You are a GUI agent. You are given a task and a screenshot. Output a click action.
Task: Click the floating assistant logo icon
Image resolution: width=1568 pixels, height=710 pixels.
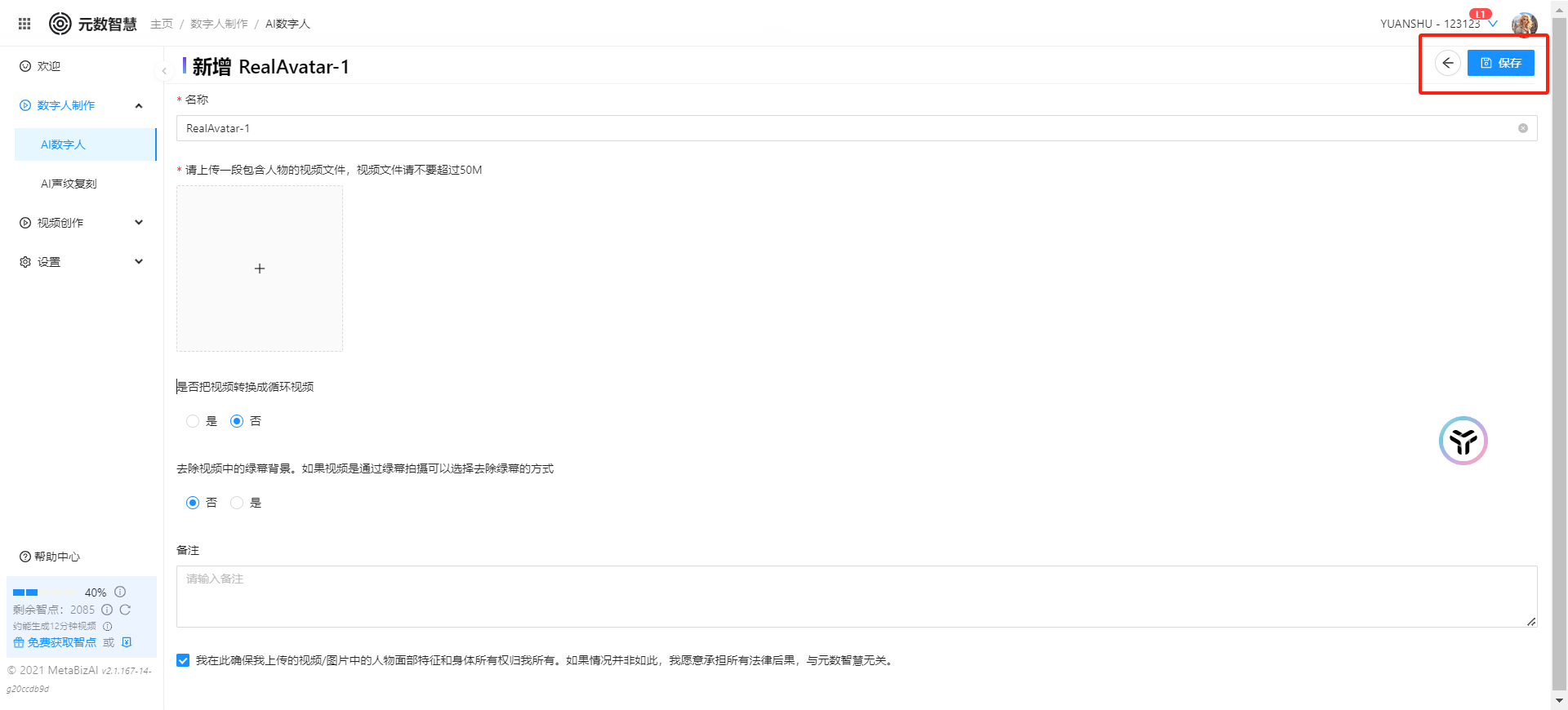[x=1463, y=441]
